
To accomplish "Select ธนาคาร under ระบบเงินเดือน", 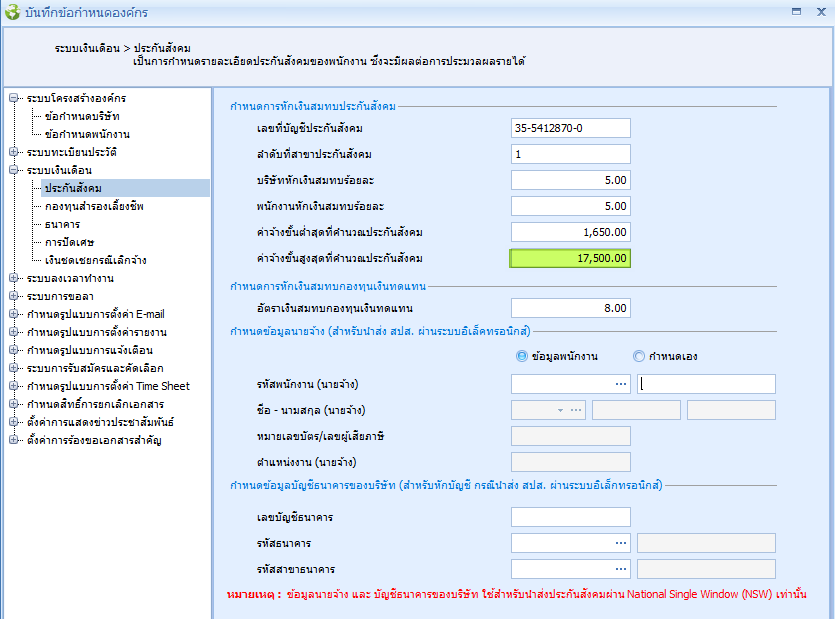I will click(62, 224).
